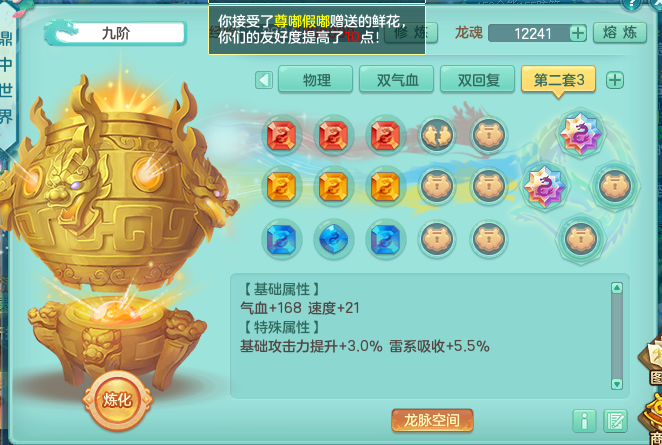Select the top rainbow star gem
Viewport: 662px width, 445px height.
point(581,133)
